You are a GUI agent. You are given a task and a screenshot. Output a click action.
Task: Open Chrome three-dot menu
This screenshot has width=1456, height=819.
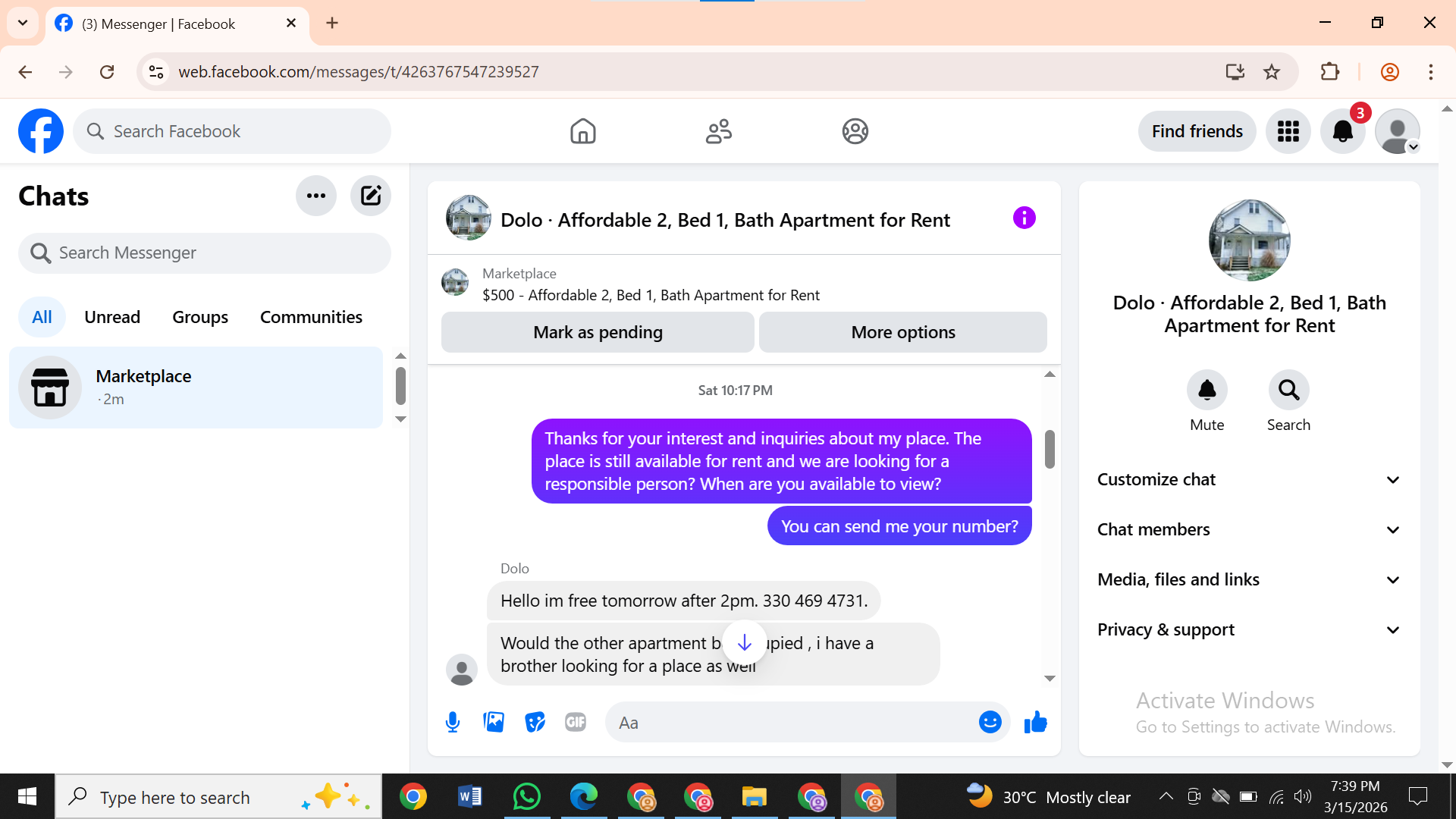coord(1430,72)
